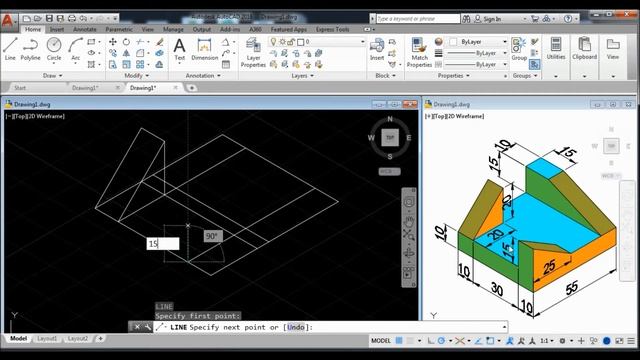Activate the Fillet modify tool
The image size is (640, 360).
pos(140,53)
